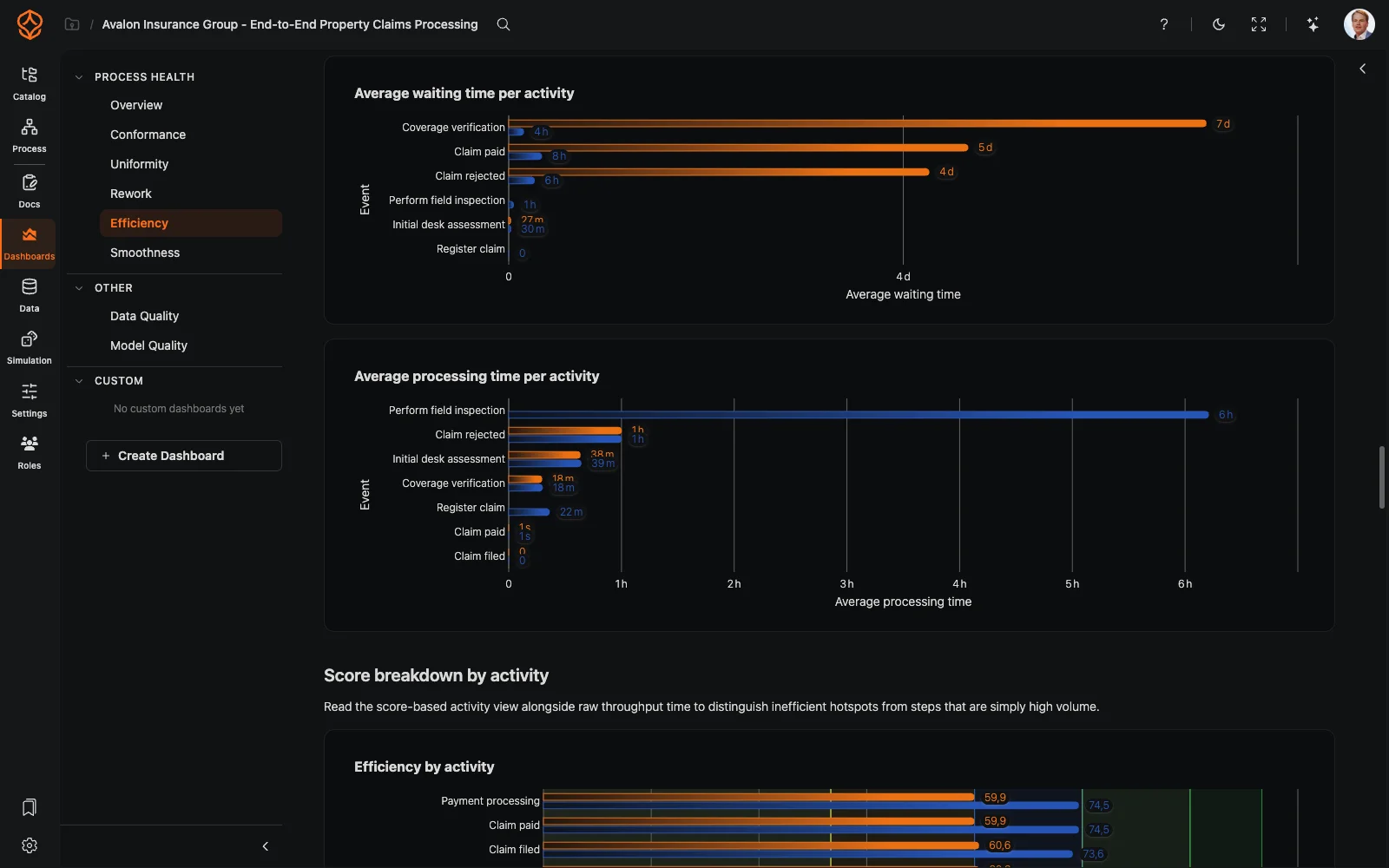This screenshot has width=1389, height=868.
Task: Collapse the Process Health section
Action: tap(79, 77)
